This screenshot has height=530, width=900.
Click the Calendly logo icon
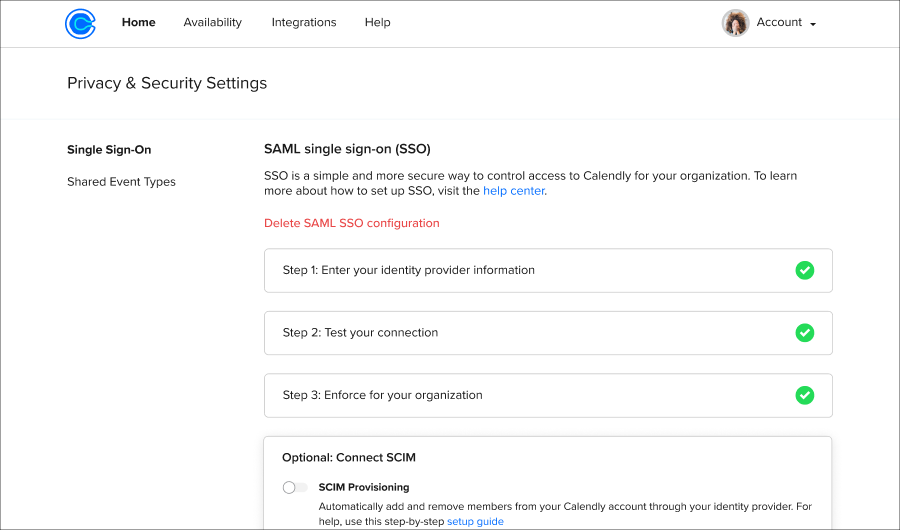[x=80, y=24]
